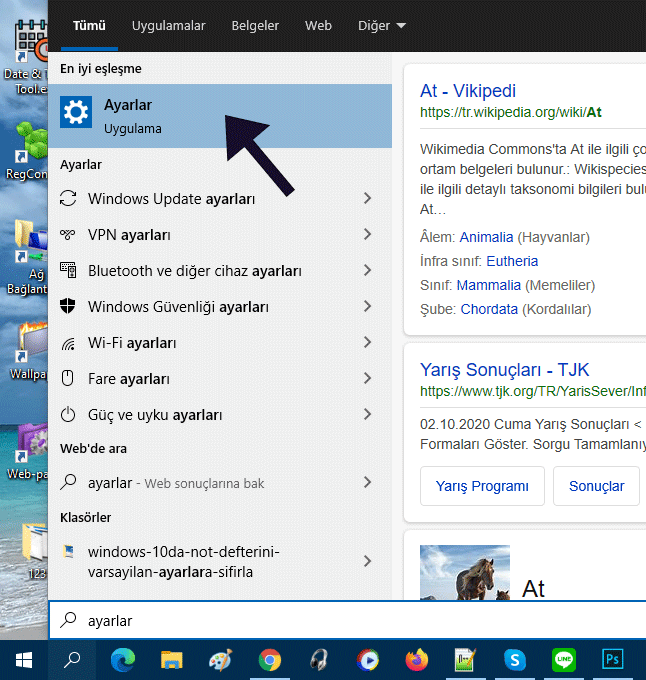Open Skype from the taskbar
The height and width of the screenshot is (680, 646).
tap(515, 660)
